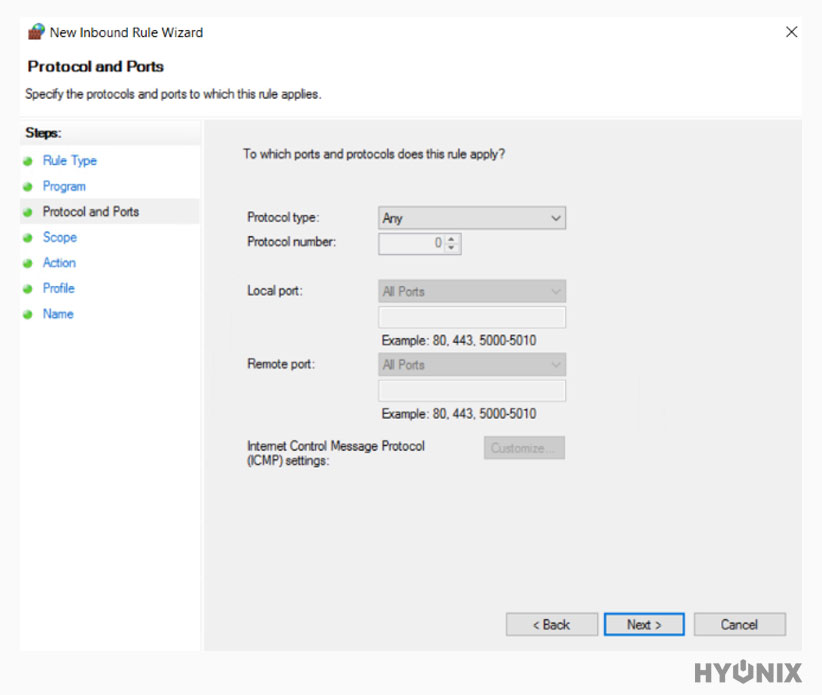Click the Next button
Image resolution: width=822 pixels, height=695 pixels.
[x=643, y=623]
